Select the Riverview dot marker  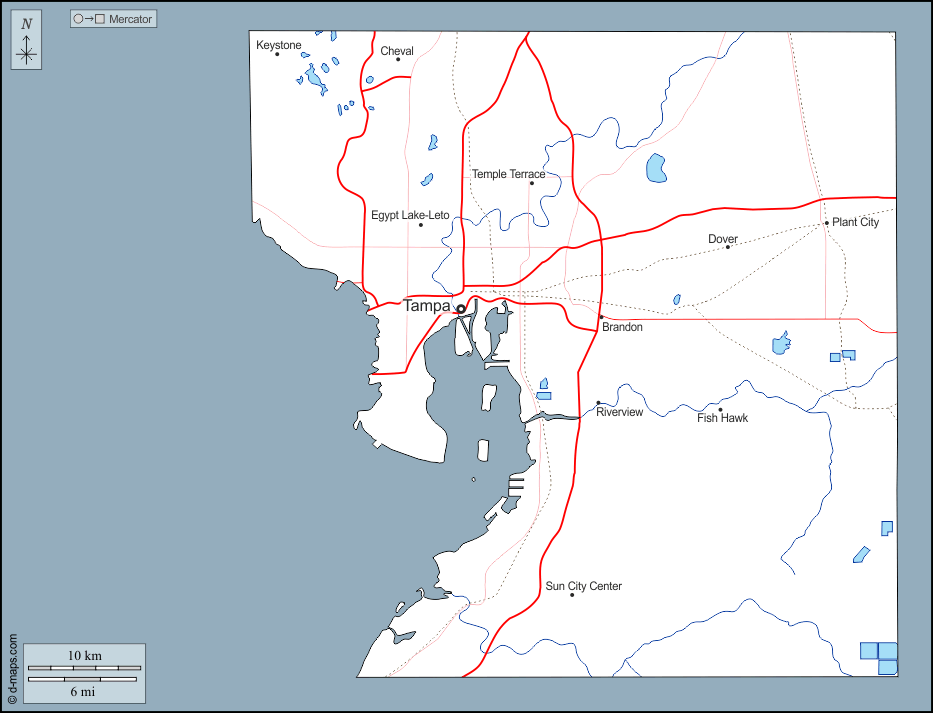[598, 403]
